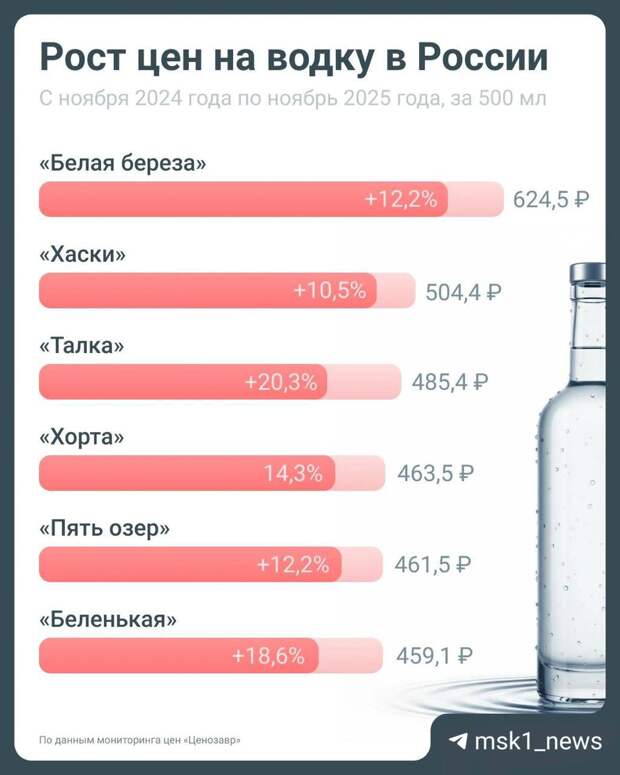
Task: Click the 504,4 ₽ price value
Action: tap(463, 292)
